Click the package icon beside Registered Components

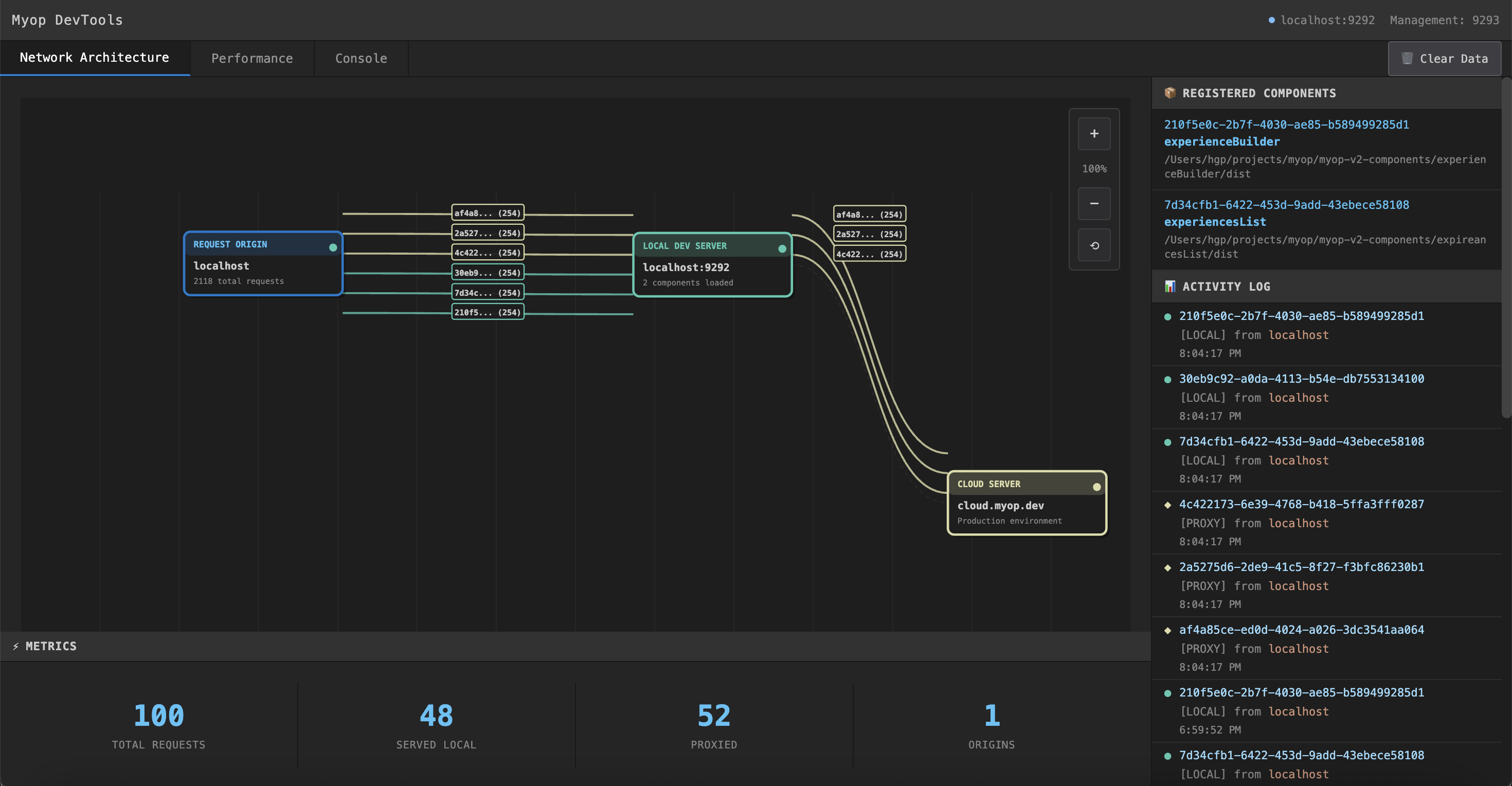1171,93
